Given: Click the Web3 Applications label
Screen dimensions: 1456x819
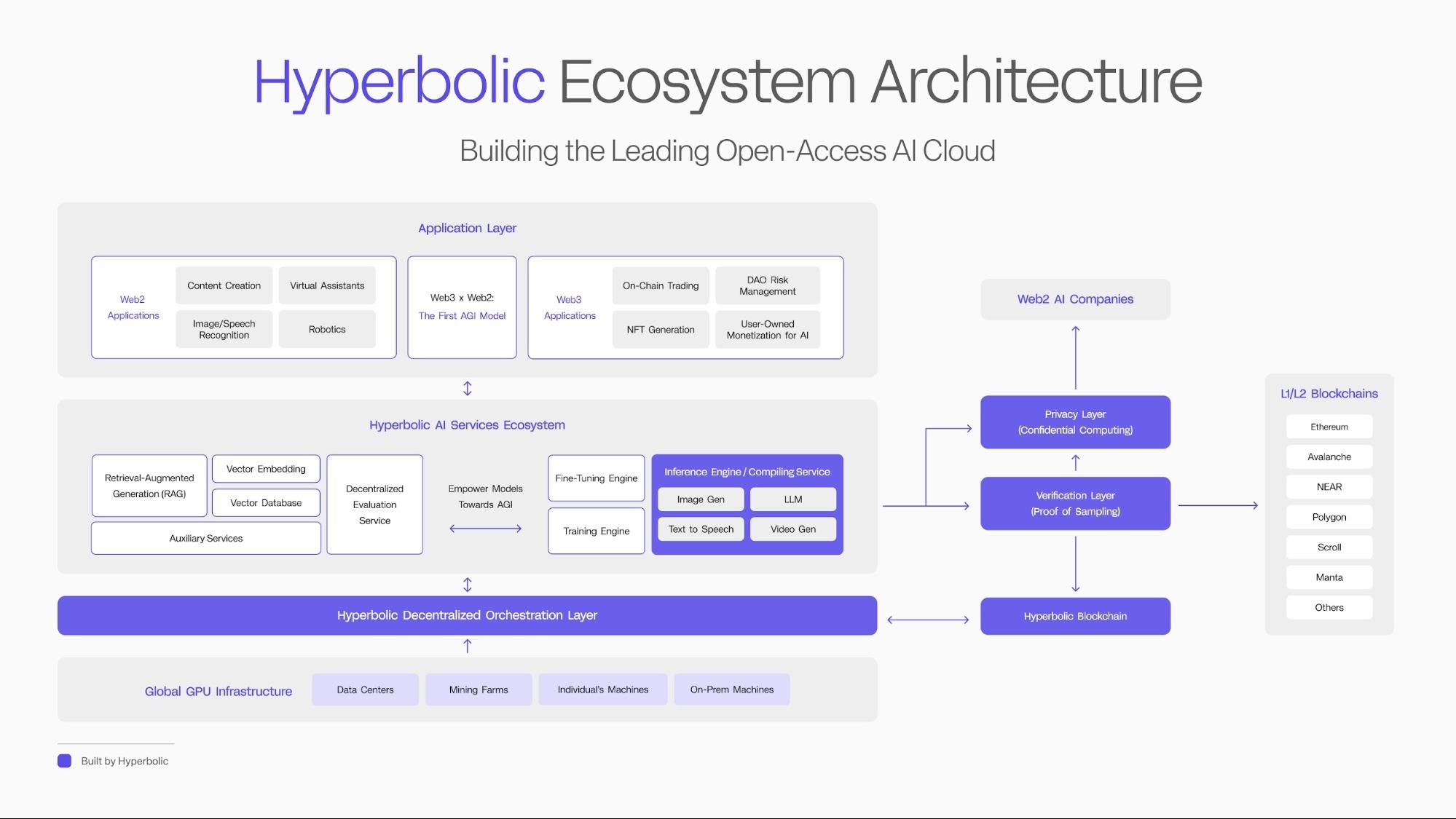Looking at the screenshot, I should (570, 307).
